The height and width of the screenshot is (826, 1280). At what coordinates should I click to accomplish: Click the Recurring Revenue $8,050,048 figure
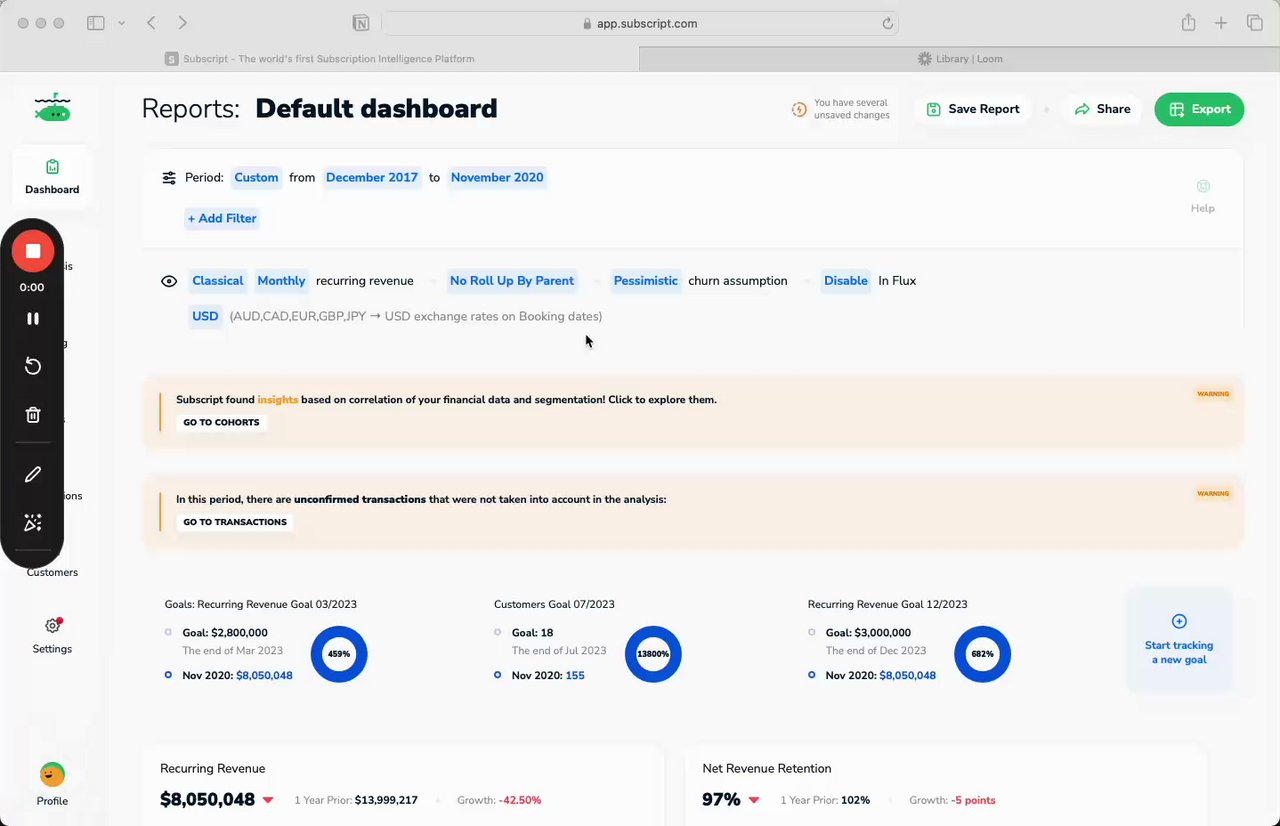[x=207, y=800]
